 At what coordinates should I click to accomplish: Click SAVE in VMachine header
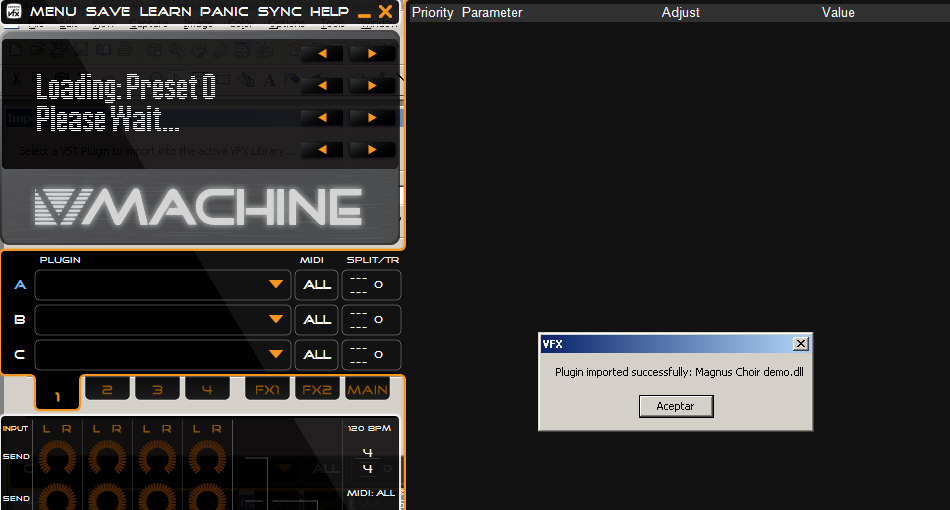tap(108, 12)
